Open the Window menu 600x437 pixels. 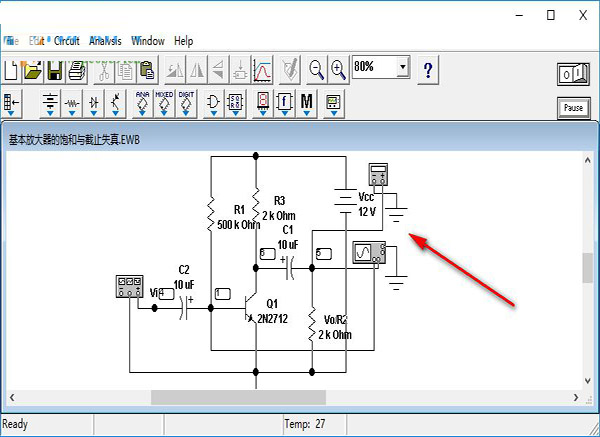(x=147, y=41)
